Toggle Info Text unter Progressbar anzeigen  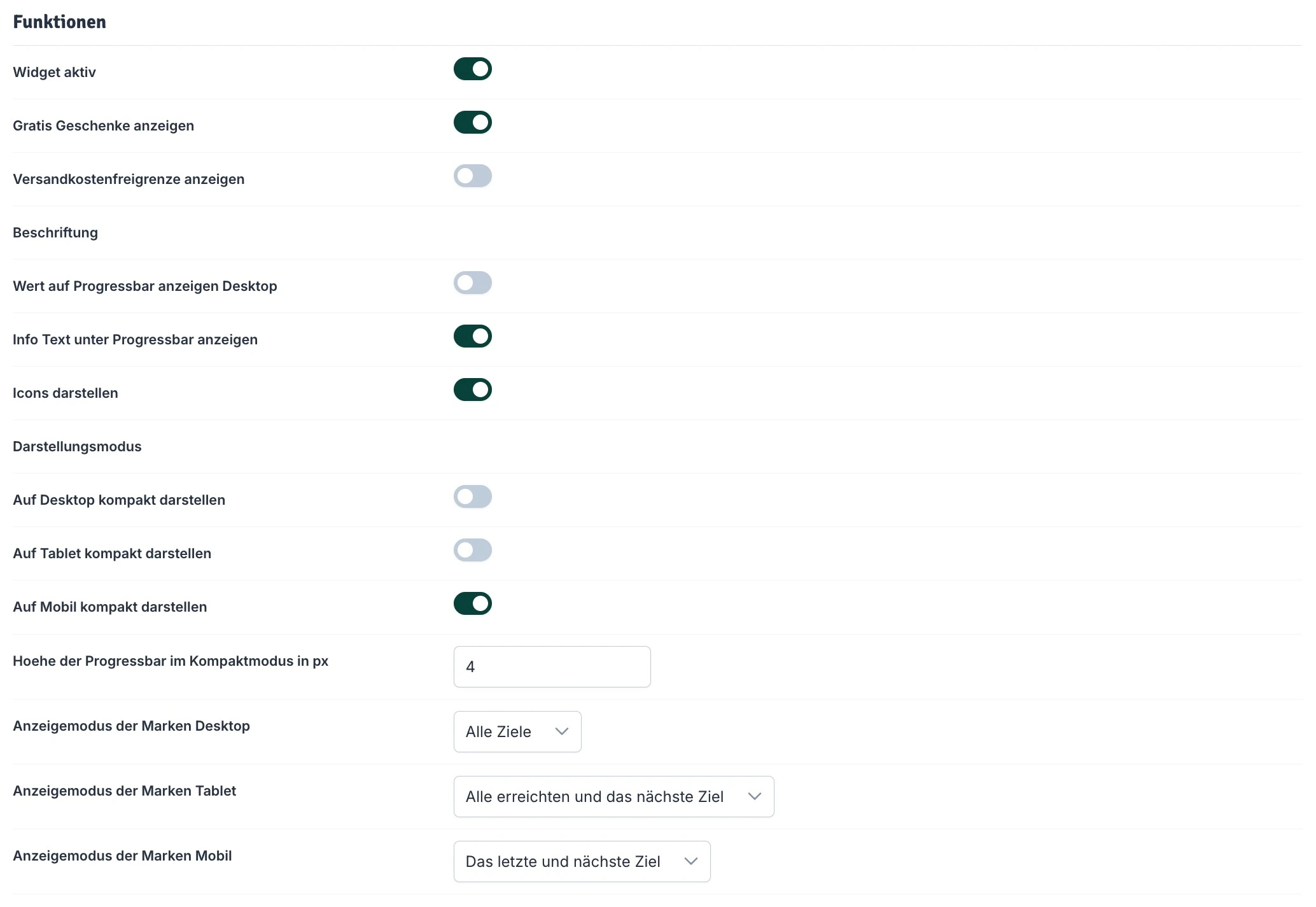472,336
